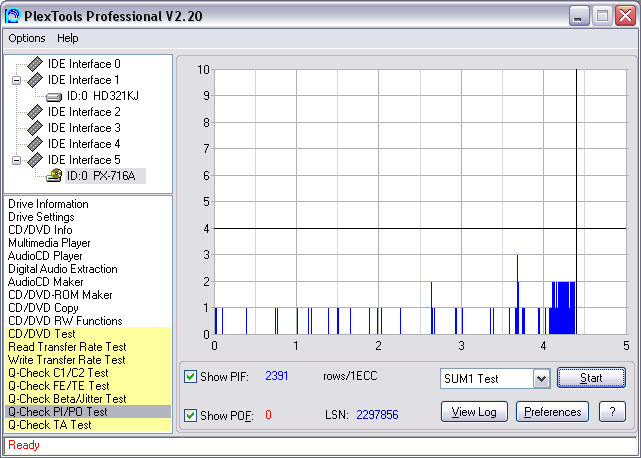Collapse the IDE Interface 1 tree node
The height and width of the screenshot is (458, 641).
pyautogui.click(x=16, y=80)
